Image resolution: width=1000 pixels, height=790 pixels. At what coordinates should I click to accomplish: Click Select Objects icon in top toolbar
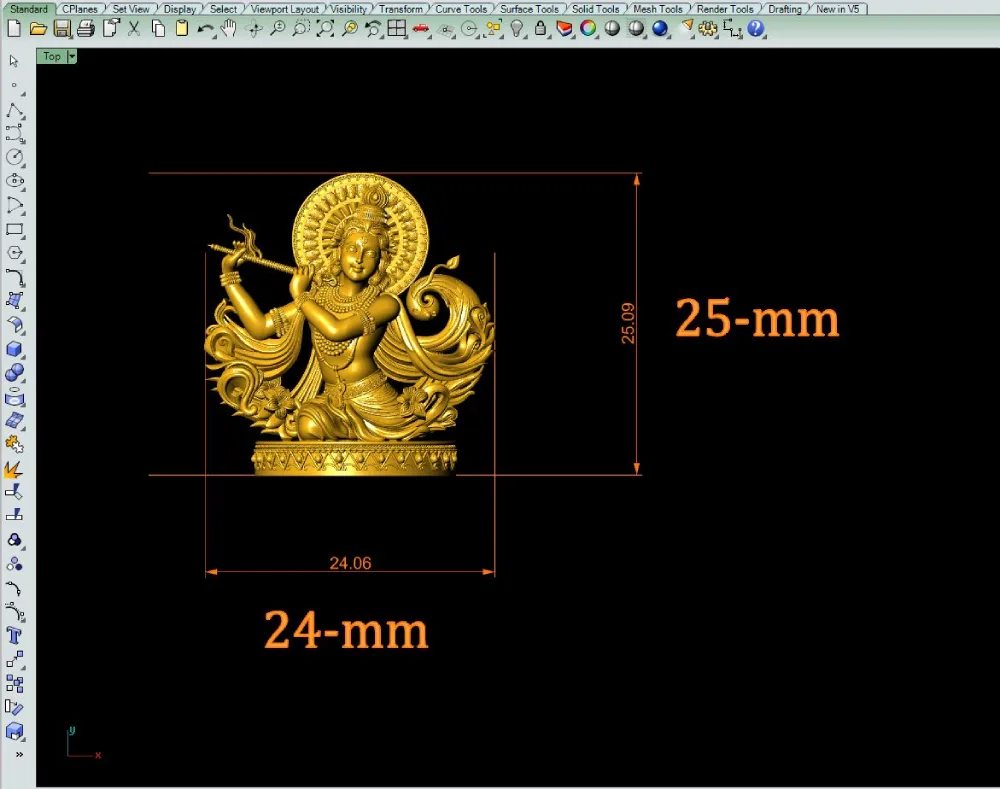(x=493, y=29)
